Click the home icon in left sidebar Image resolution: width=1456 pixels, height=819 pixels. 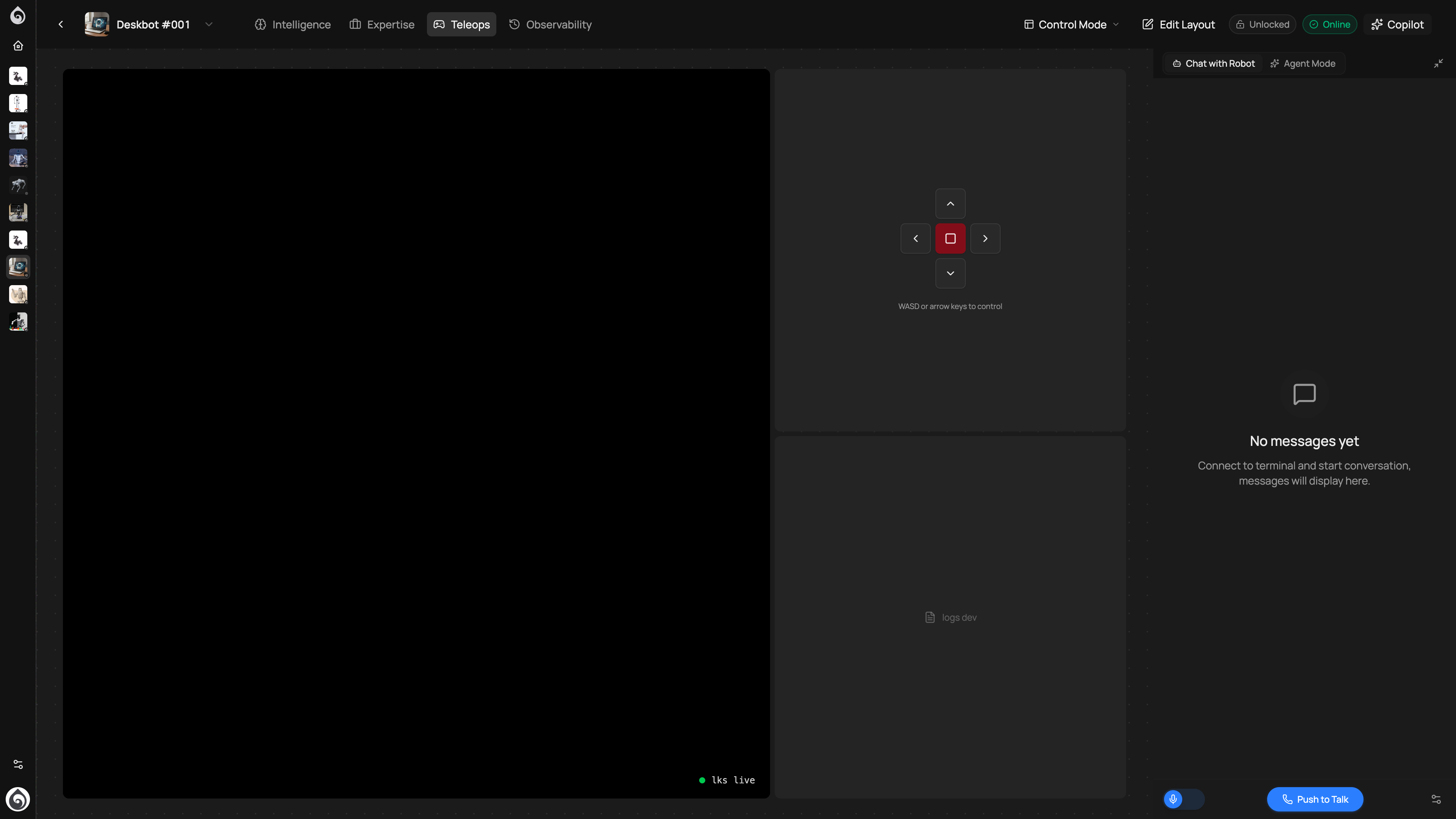pyautogui.click(x=18, y=46)
